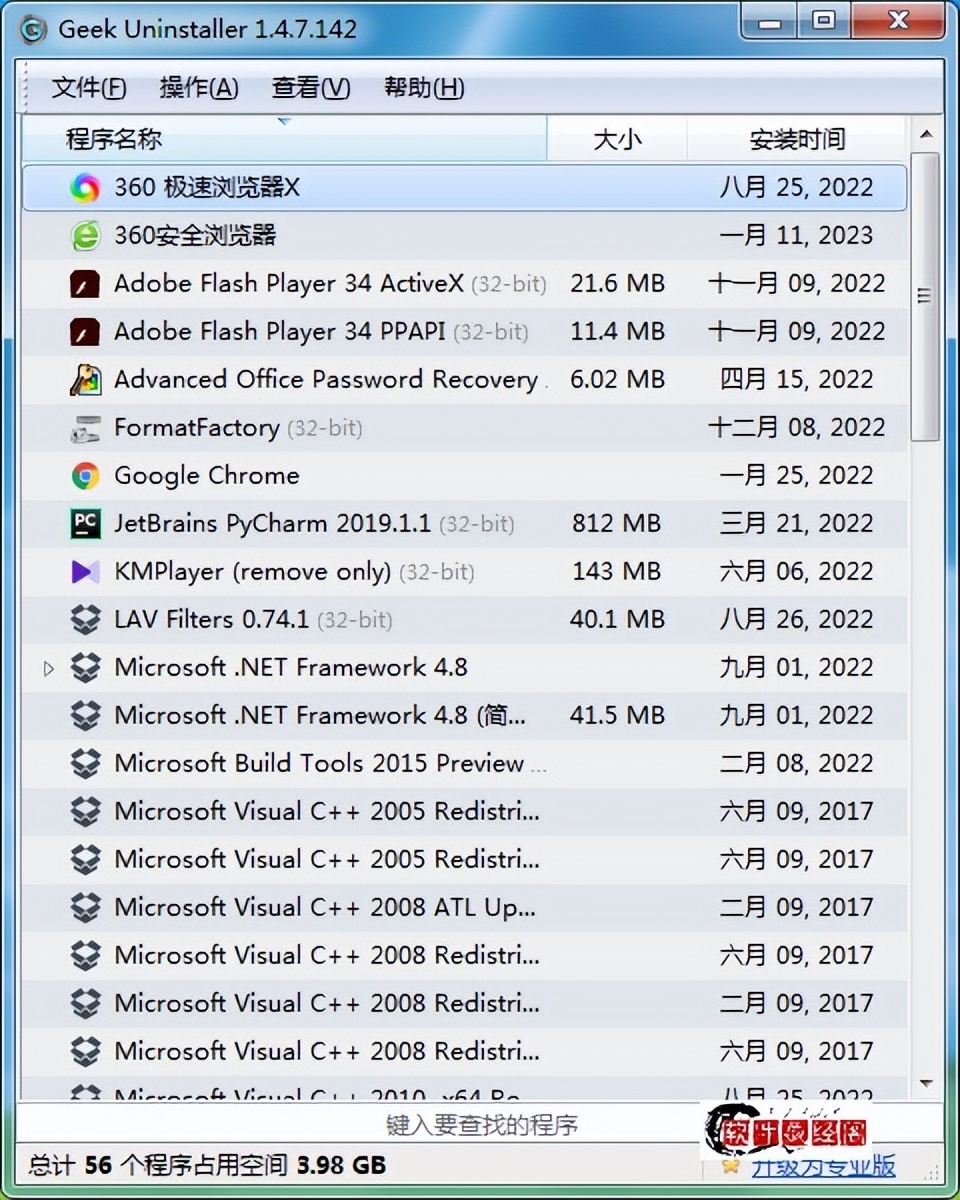Click the LAV Filters 0.74.1 icon
Screen dimensions: 960x1200
pyautogui.click(x=85, y=620)
